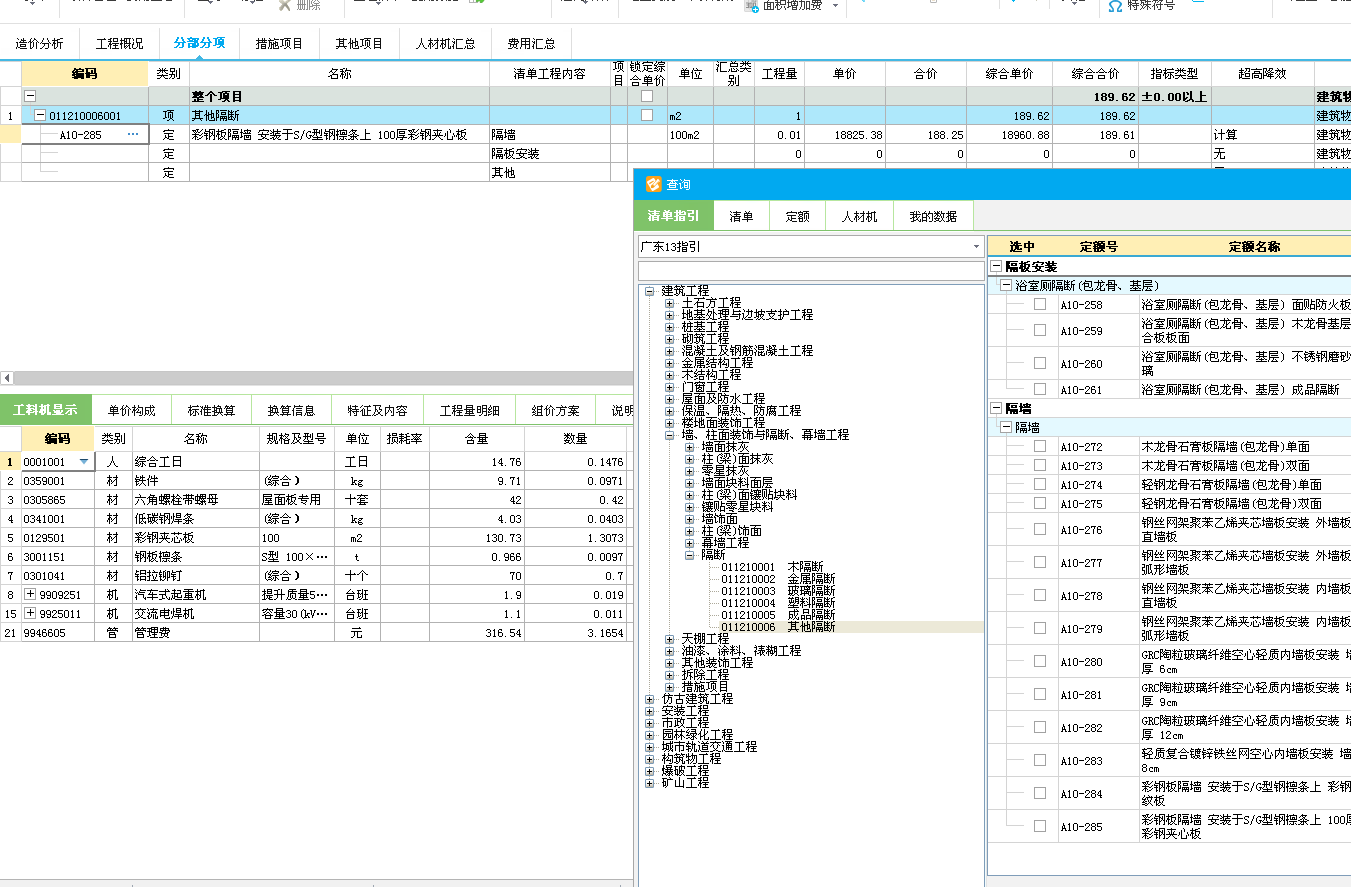Expand the 市政工程 tree node
This screenshot has height=887, width=1351.
[x=650, y=722]
